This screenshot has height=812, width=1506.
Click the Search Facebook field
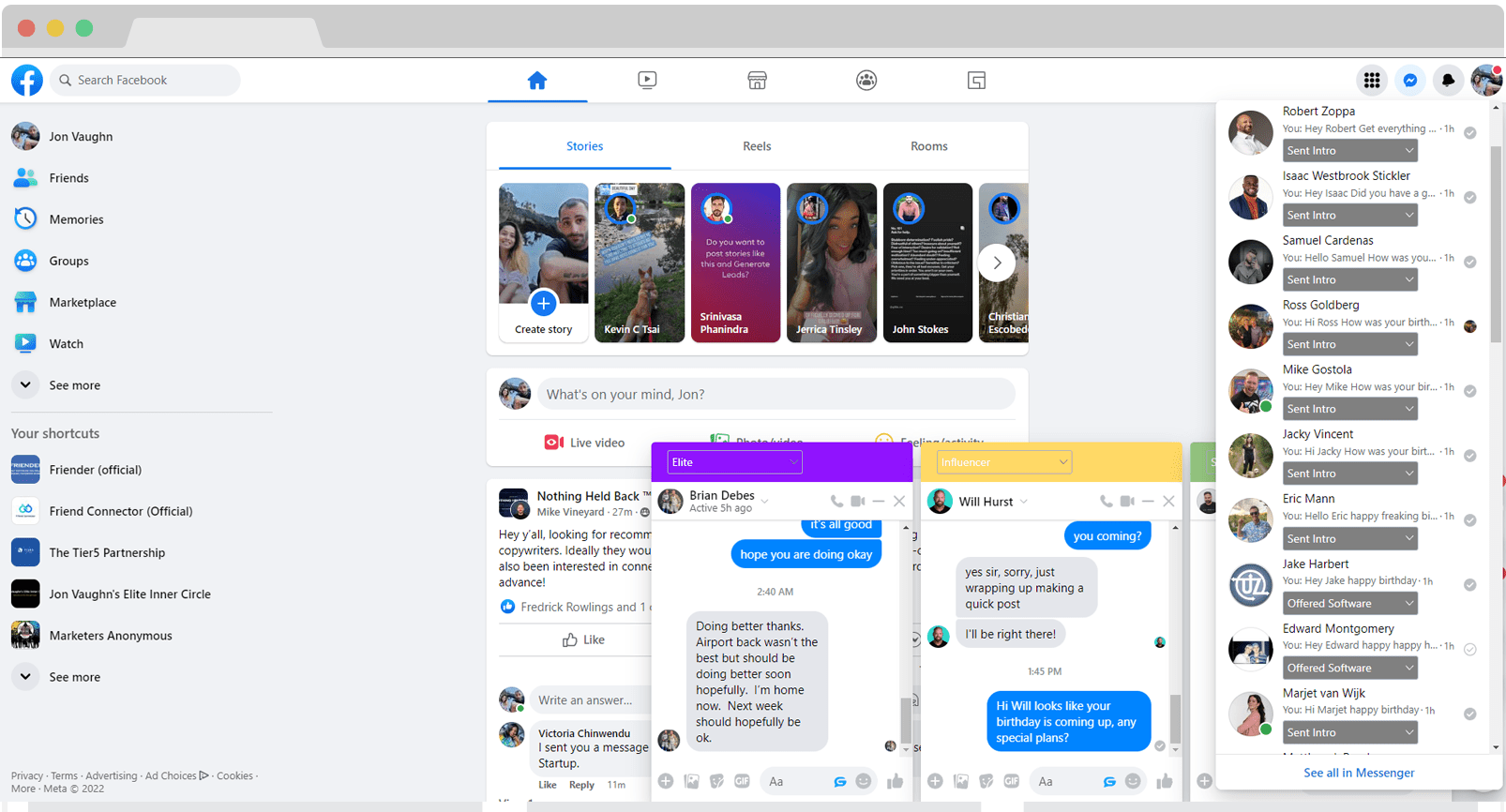pyautogui.click(x=146, y=81)
